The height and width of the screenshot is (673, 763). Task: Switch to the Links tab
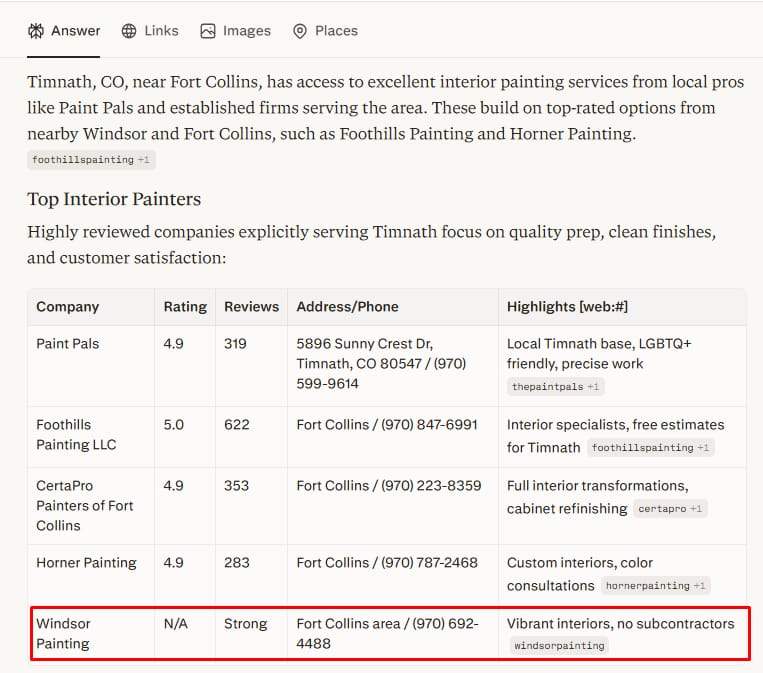click(x=150, y=31)
